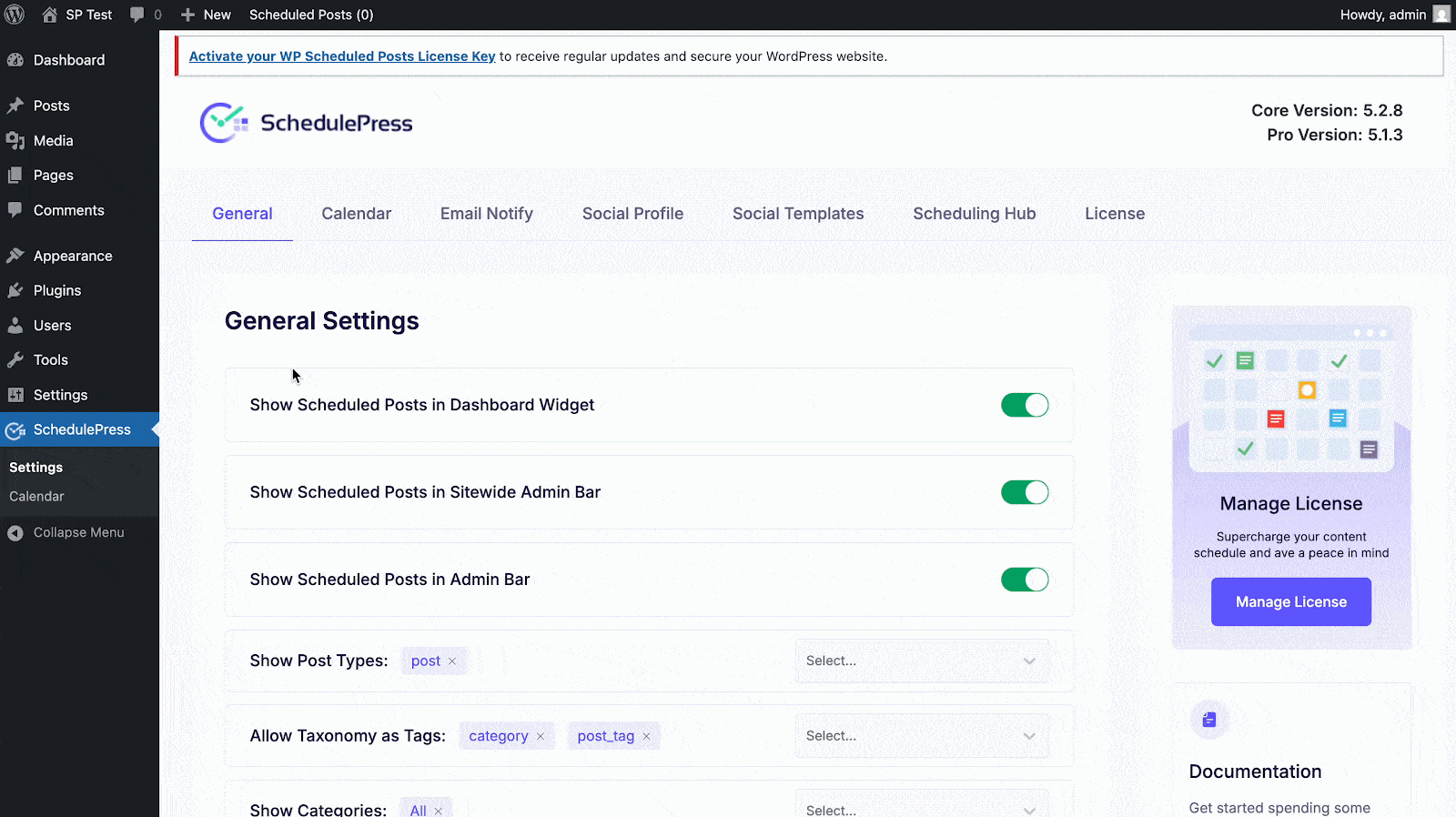Open the Scheduling Hub tab

[x=975, y=214]
